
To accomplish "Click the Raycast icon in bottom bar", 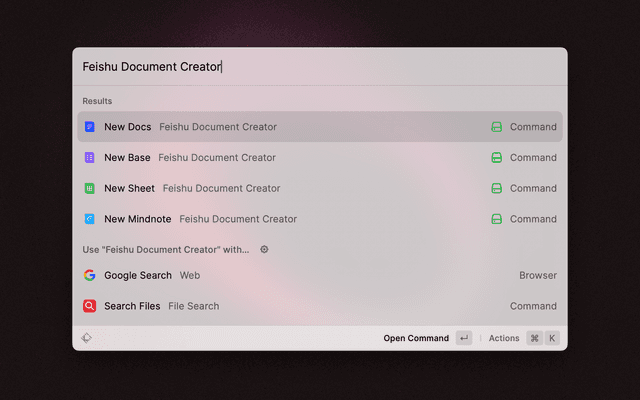I will [87, 338].
